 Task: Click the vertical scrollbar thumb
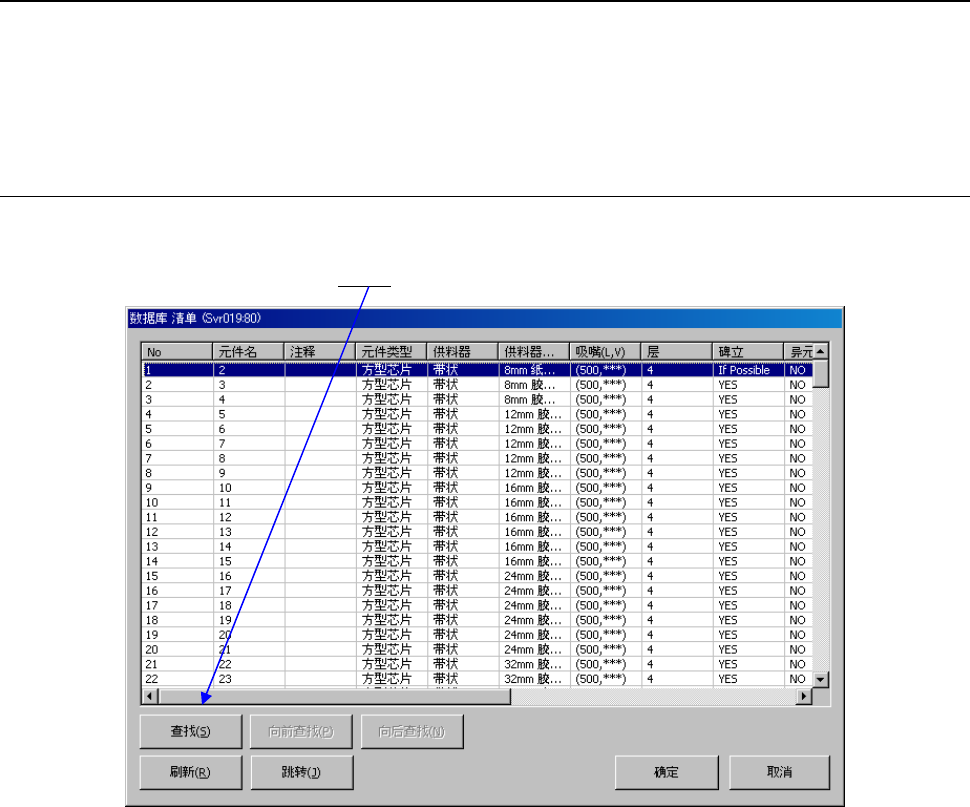[821, 374]
